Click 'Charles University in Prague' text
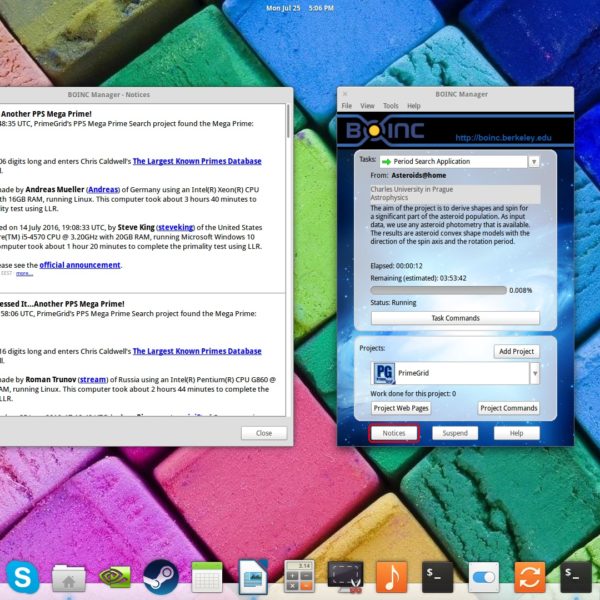Image resolution: width=600 pixels, height=600 pixels. 411,189
